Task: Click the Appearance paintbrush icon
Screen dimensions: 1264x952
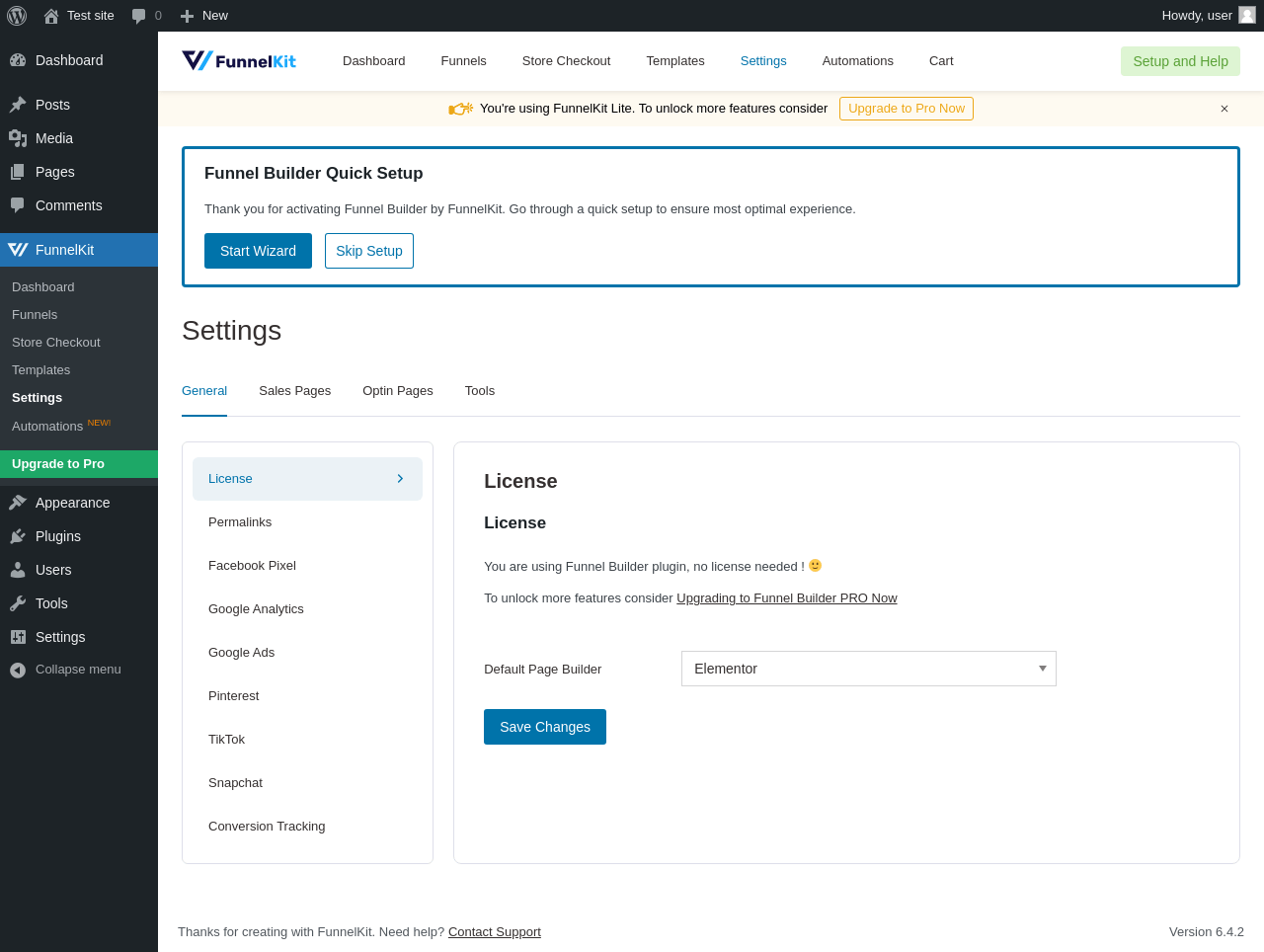Action: pos(18,503)
